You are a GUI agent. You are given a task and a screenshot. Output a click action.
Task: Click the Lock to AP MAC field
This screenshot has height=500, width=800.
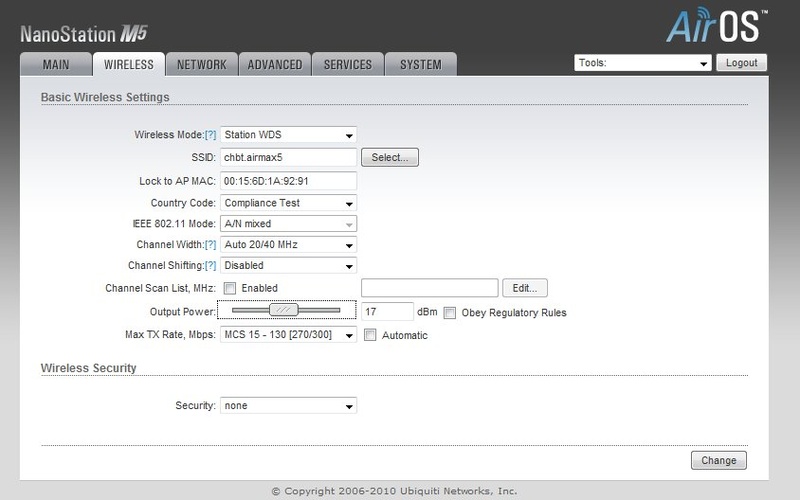click(288, 181)
